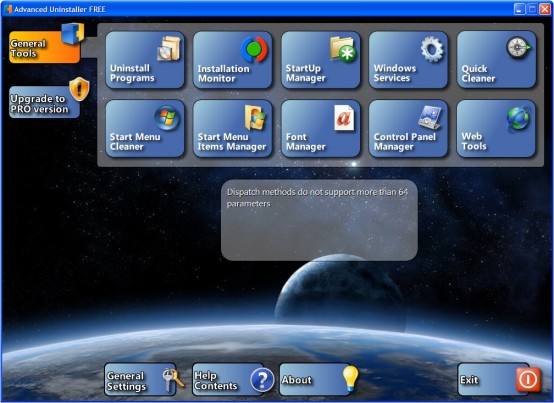Open the Uninstall Programs tool
Screen dimensions: 554x403
145,60
